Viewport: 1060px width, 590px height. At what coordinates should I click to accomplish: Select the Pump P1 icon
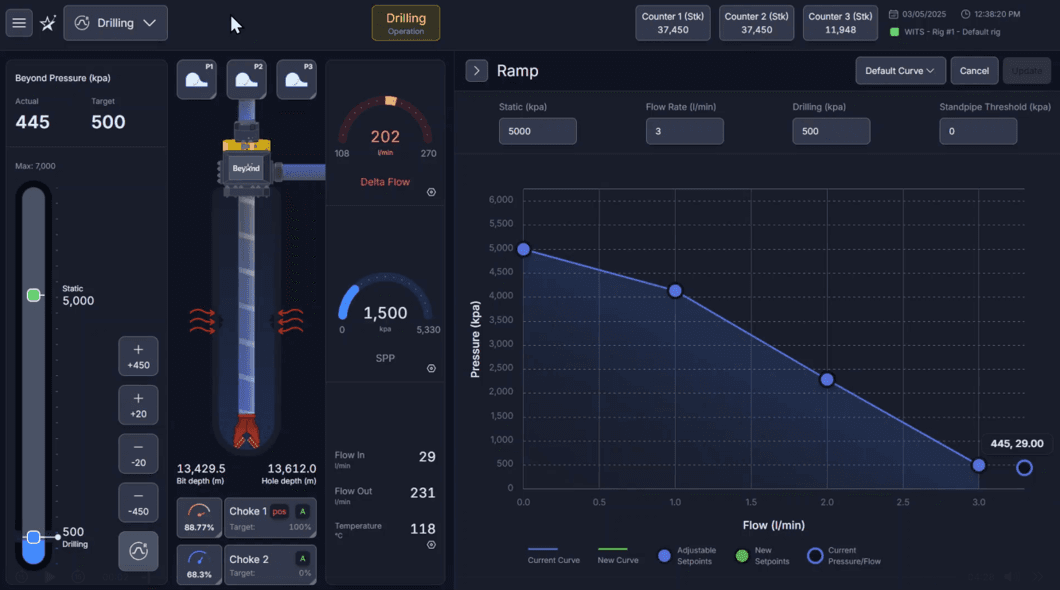pyautogui.click(x=196, y=78)
